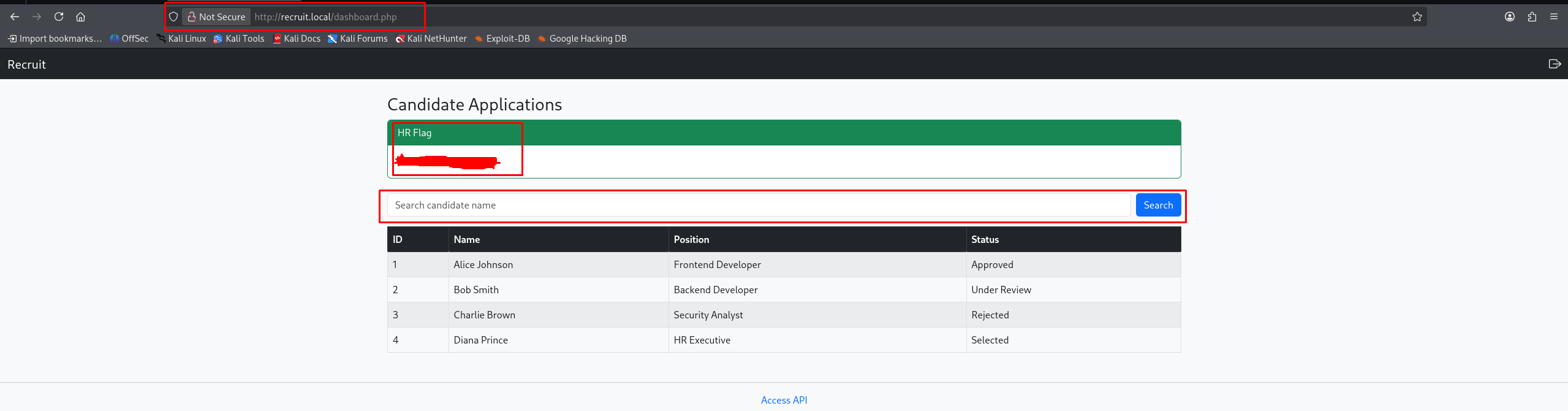This screenshot has width=1568, height=411.
Task: Follow the Access API link
Action: pyautogui.click(x=784, y=400)
